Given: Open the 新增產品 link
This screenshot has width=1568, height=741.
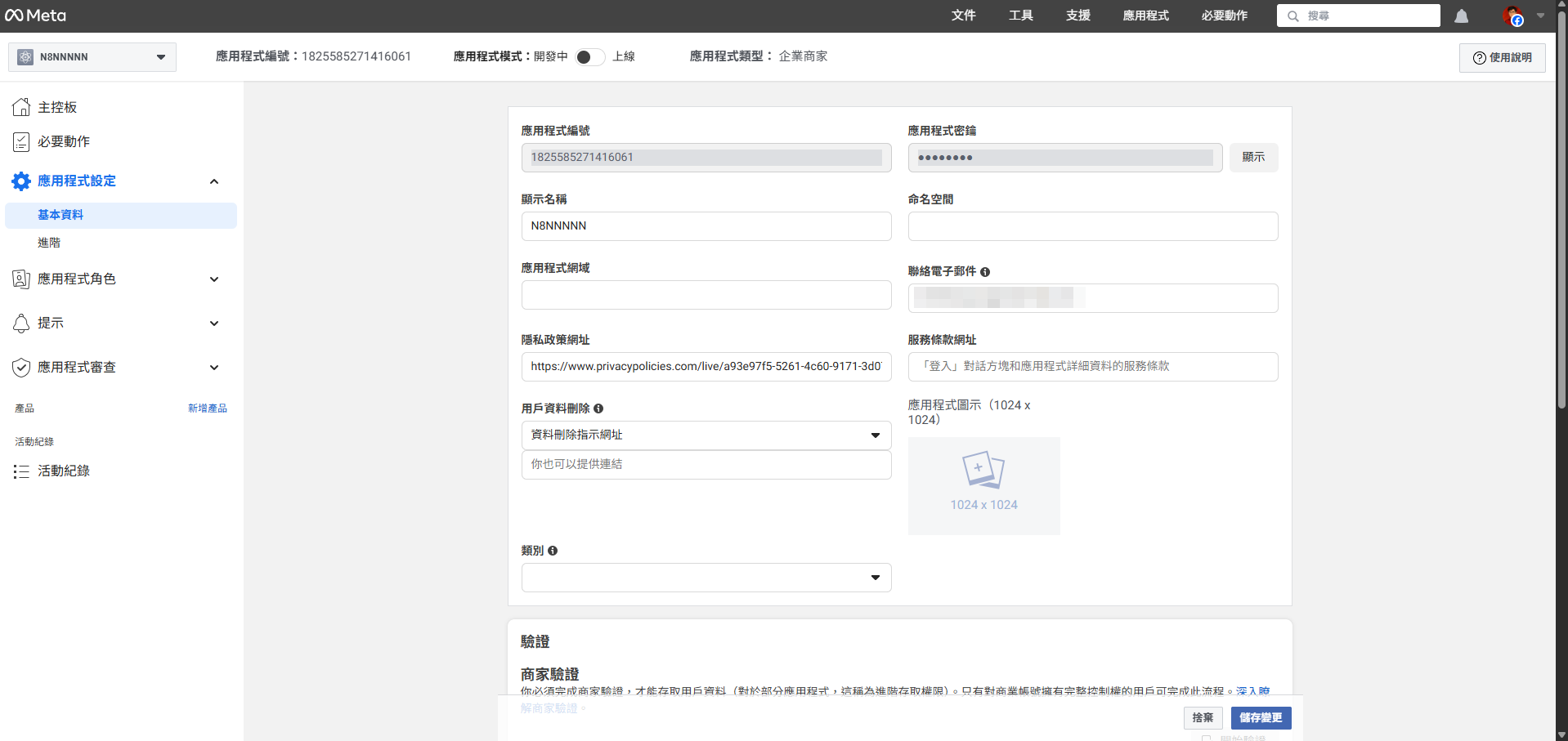Looking at the screenshot, I should pos(208,408).
